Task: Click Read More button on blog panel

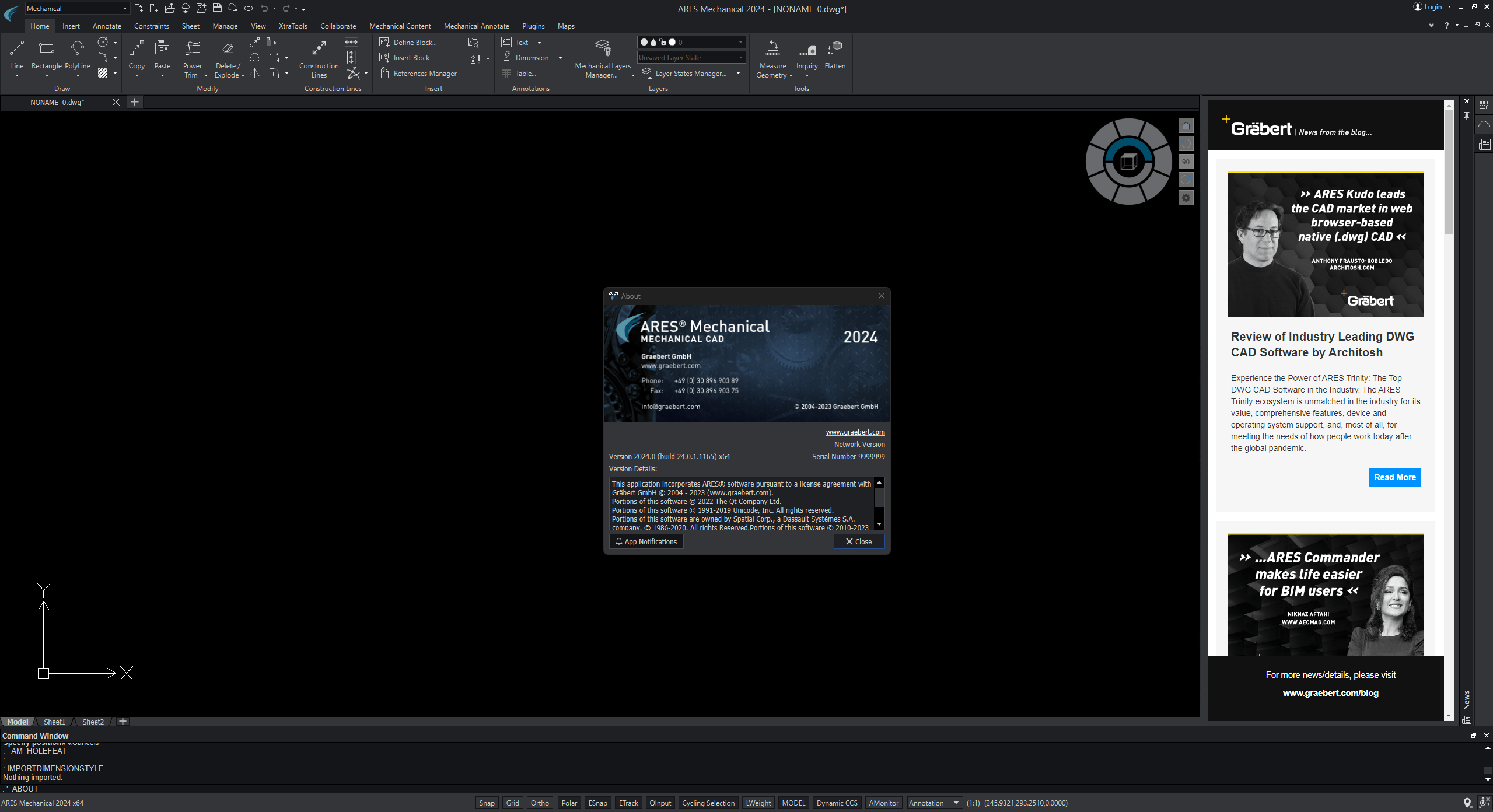Action: (x=1394, y=477)
